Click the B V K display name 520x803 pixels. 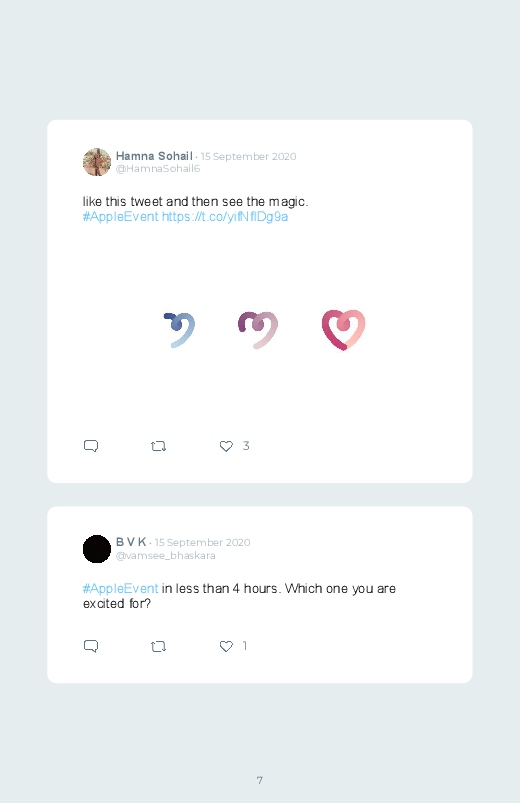click(x=131, y=542)
